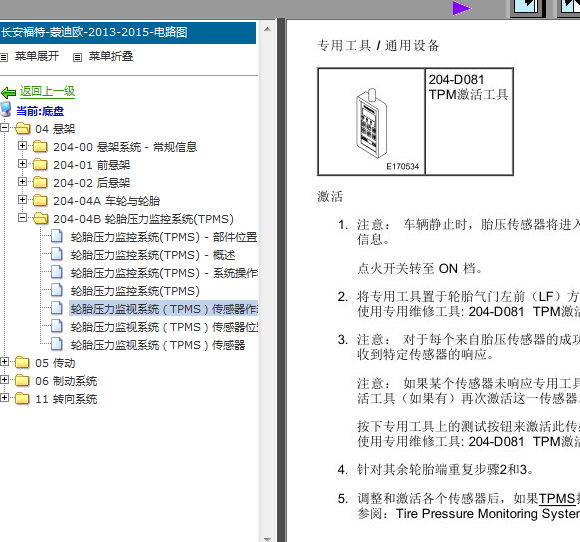The width and height of the screenshot is (580, 542).
Task: Click folder icon of 204-04A 车轮与轮胎
Action: [x=40, y=201]
